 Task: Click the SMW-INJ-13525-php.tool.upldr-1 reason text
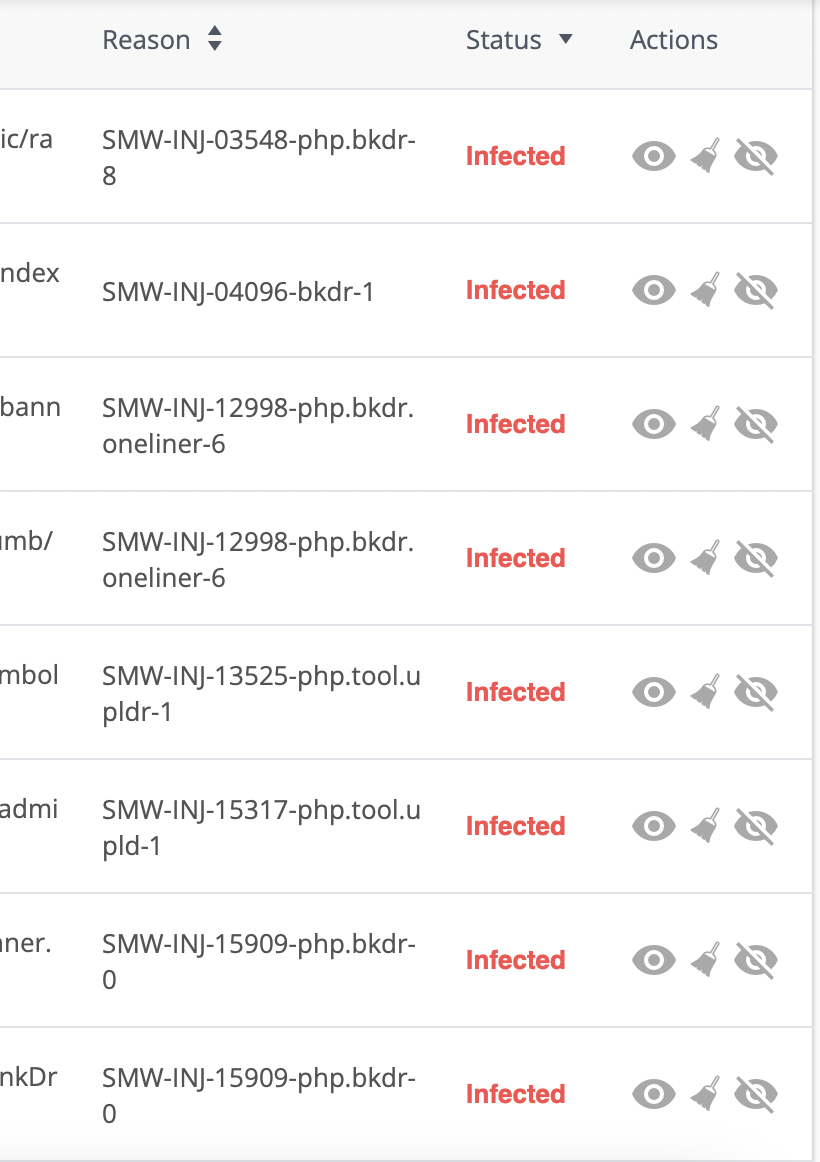[x=261, y=693]
